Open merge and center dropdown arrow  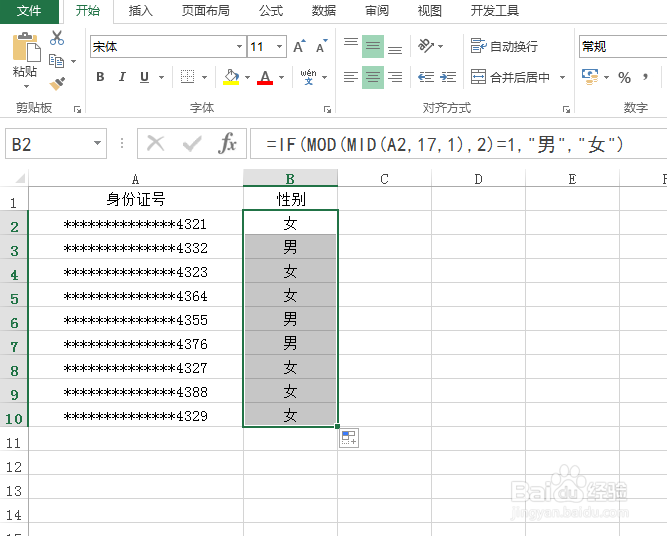coord(562,77)
